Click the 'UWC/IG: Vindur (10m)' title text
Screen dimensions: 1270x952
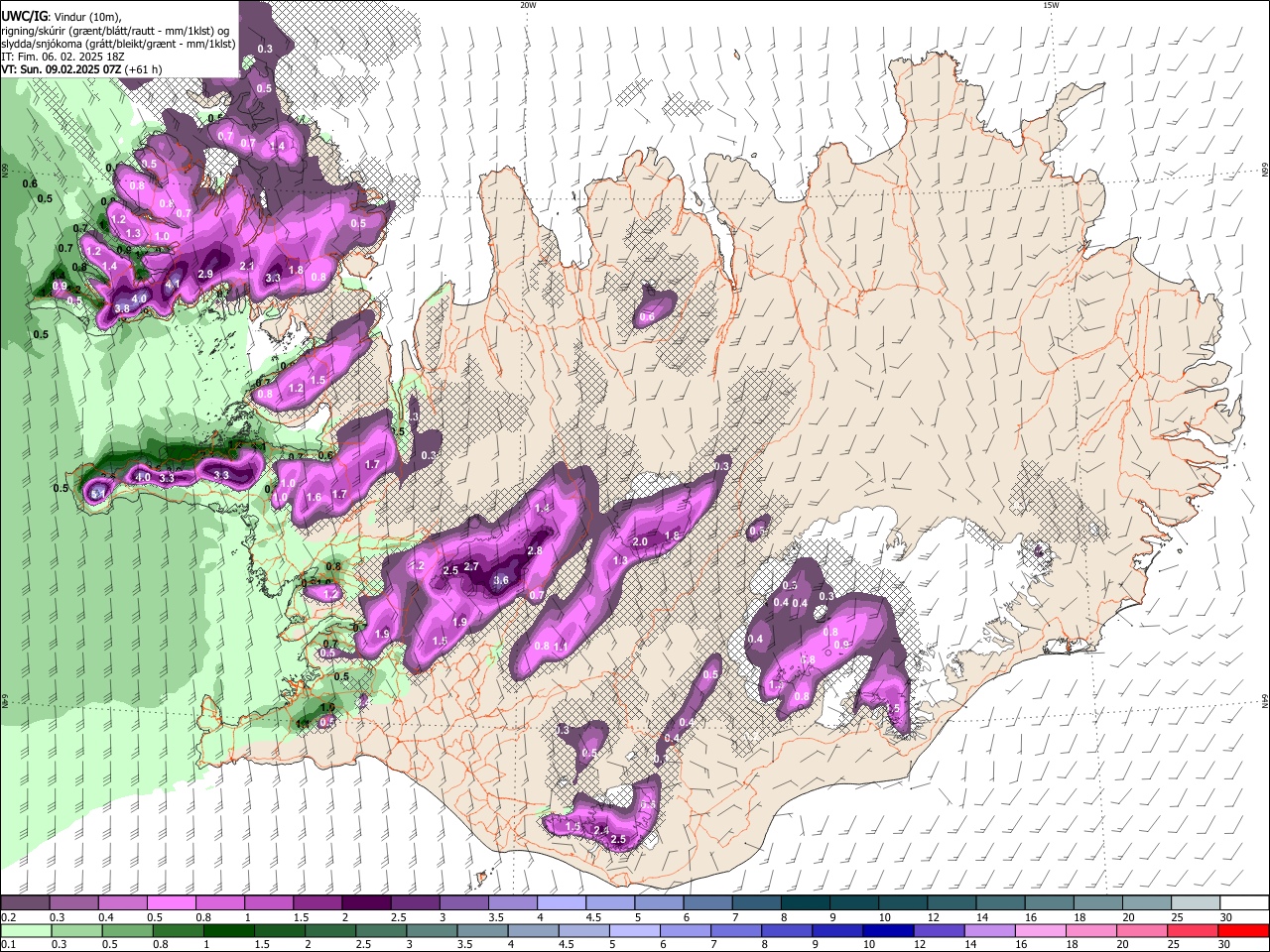tap(61, 17)
